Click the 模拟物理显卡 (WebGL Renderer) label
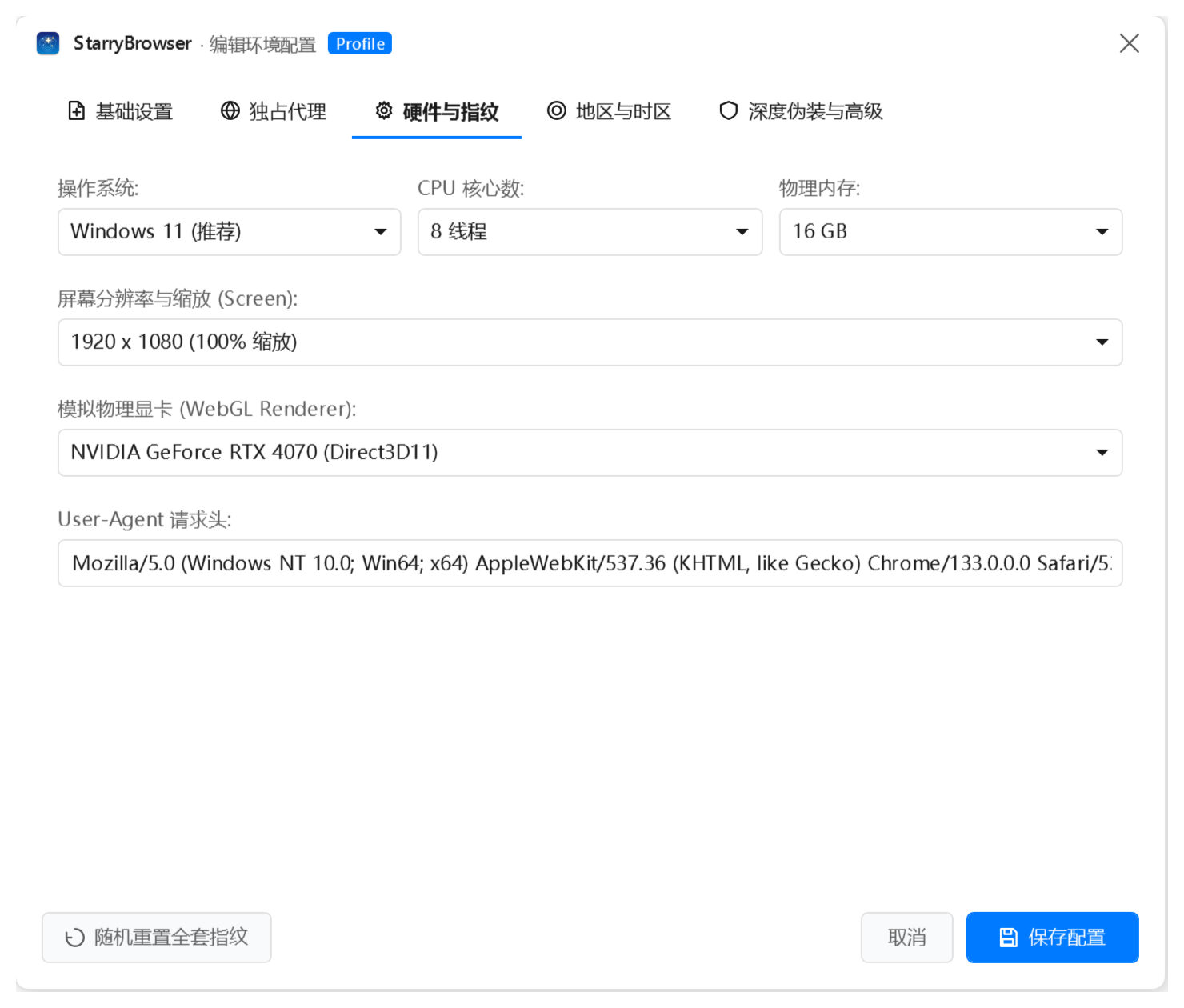Viewport: 1184px width, 1008px height. (x=207, y=409)
